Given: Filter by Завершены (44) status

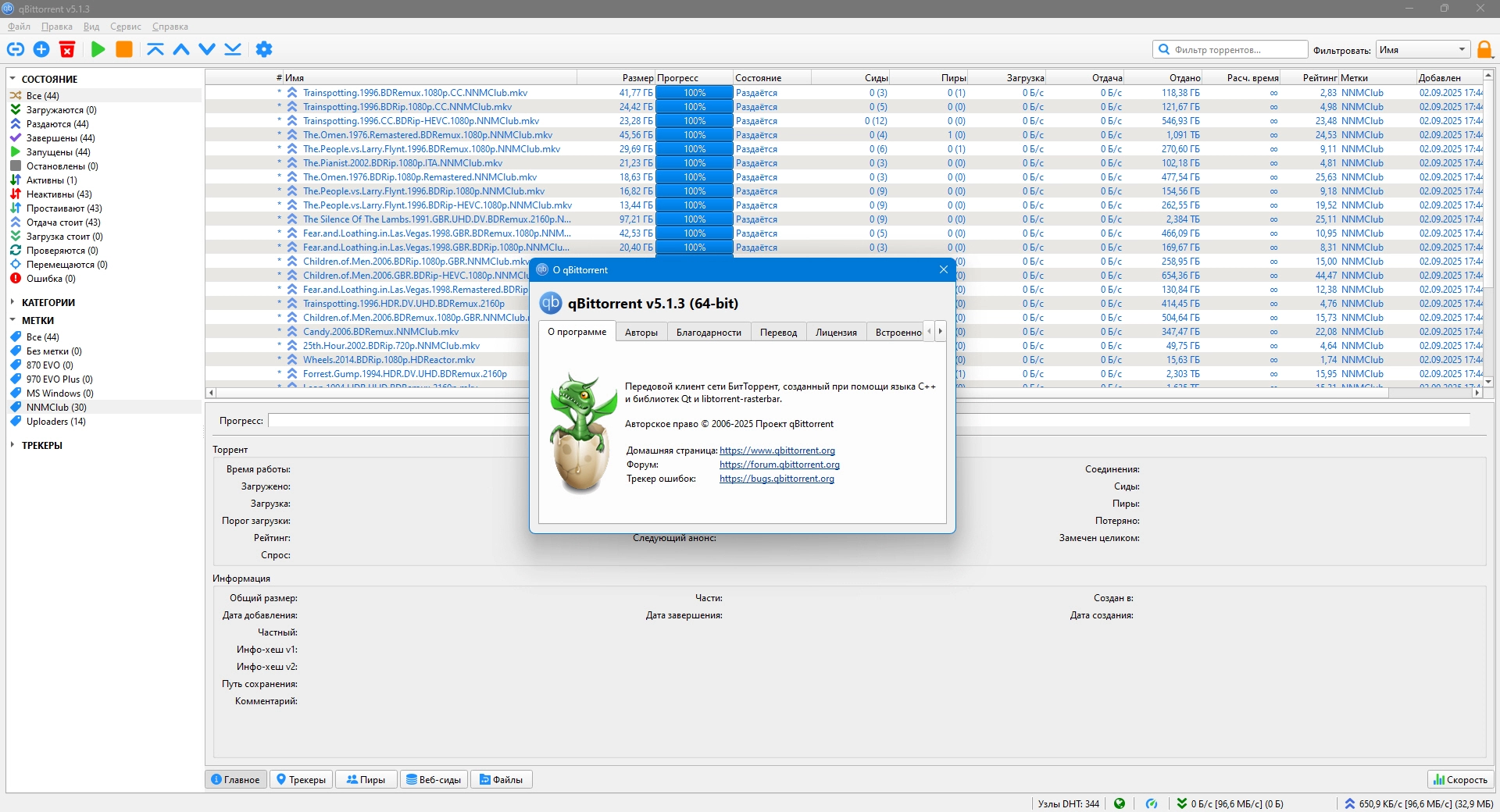Looking at the screenshot, I should coord(61,138).
